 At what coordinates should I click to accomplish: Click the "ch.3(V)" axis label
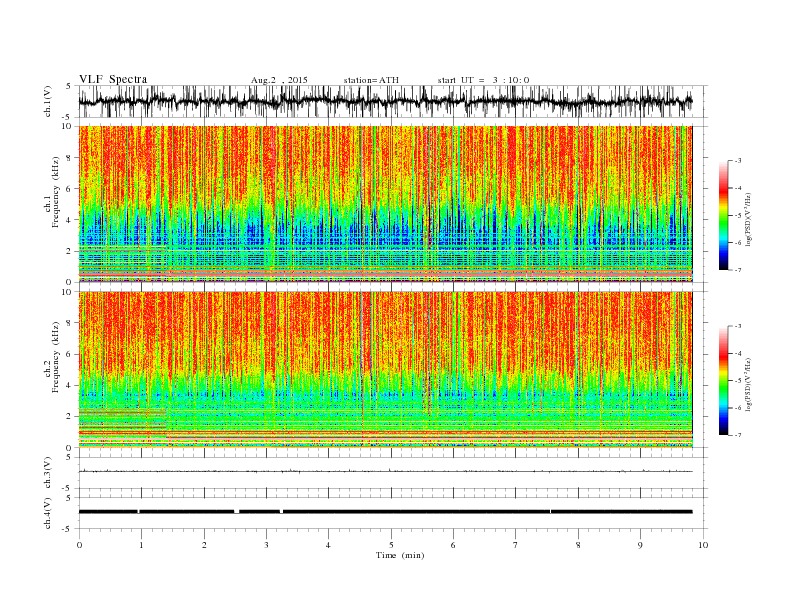click(x=48, y=473)
